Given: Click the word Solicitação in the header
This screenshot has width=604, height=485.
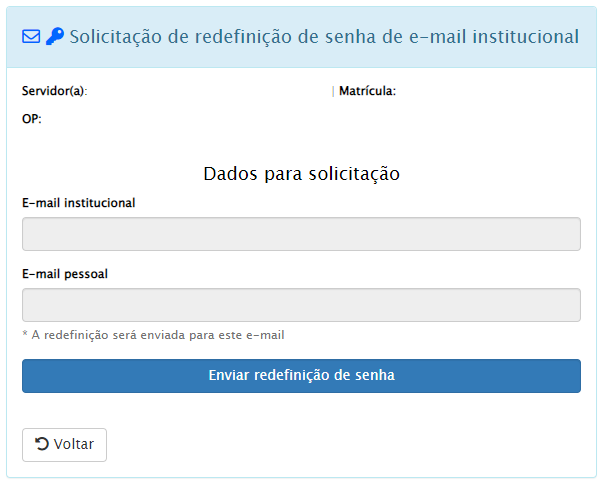Looking at the screenshot, I should tap(116, 37).
